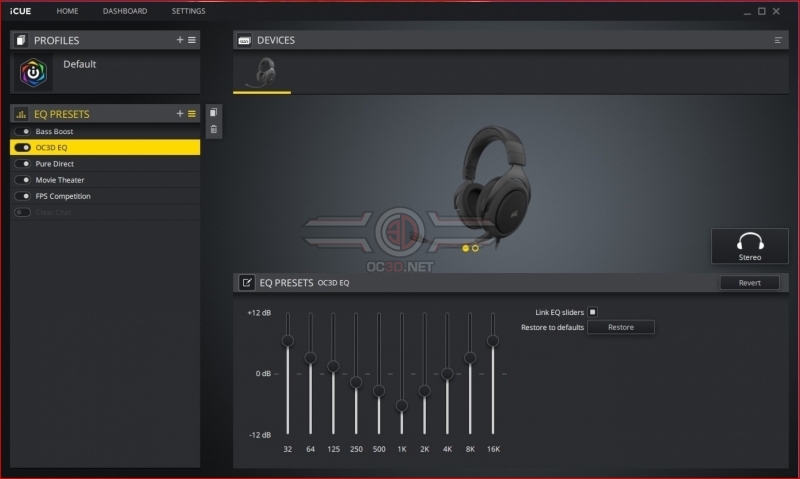
Task: Click the 4K EQ slider handle
Action: [447, 374]
